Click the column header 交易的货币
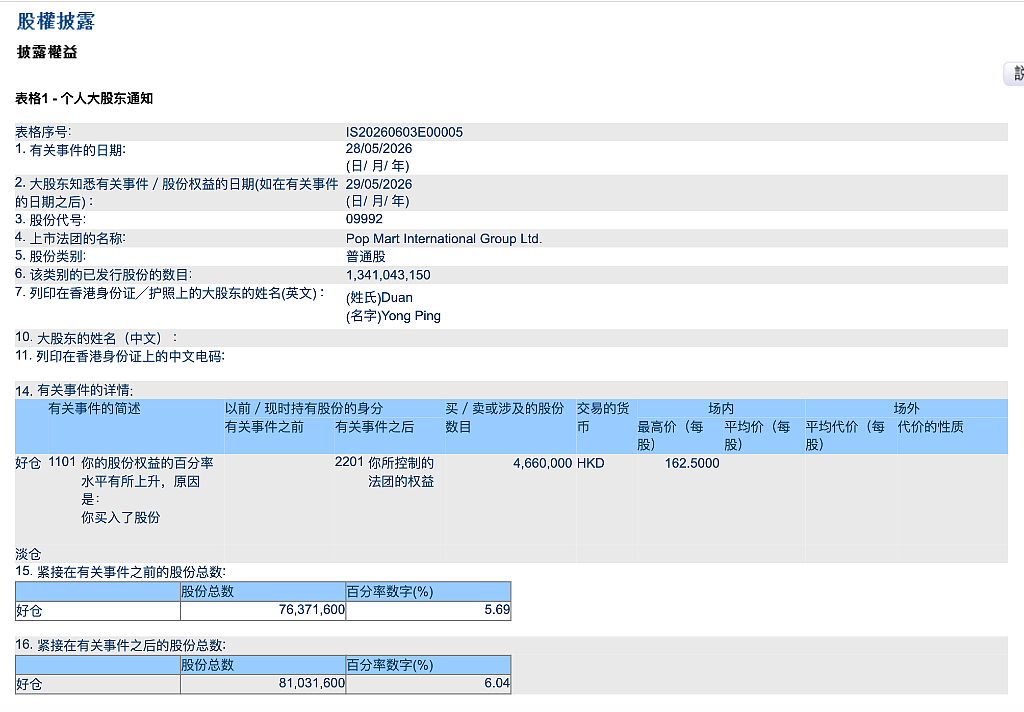Image resolution: width=1024 pixels, height=712 pixels. point(603,417)
